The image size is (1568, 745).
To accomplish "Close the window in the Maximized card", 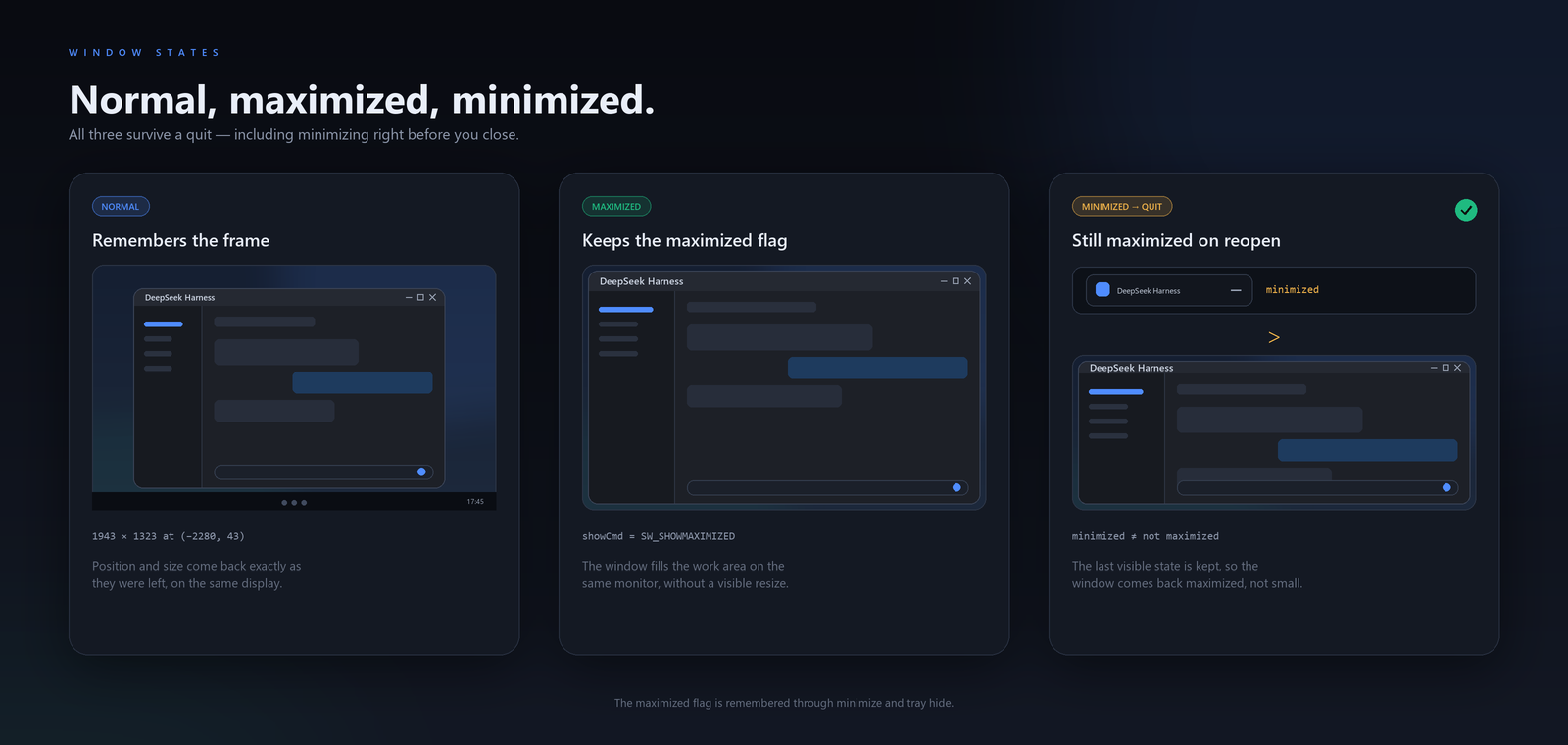I will pos(967,281).
